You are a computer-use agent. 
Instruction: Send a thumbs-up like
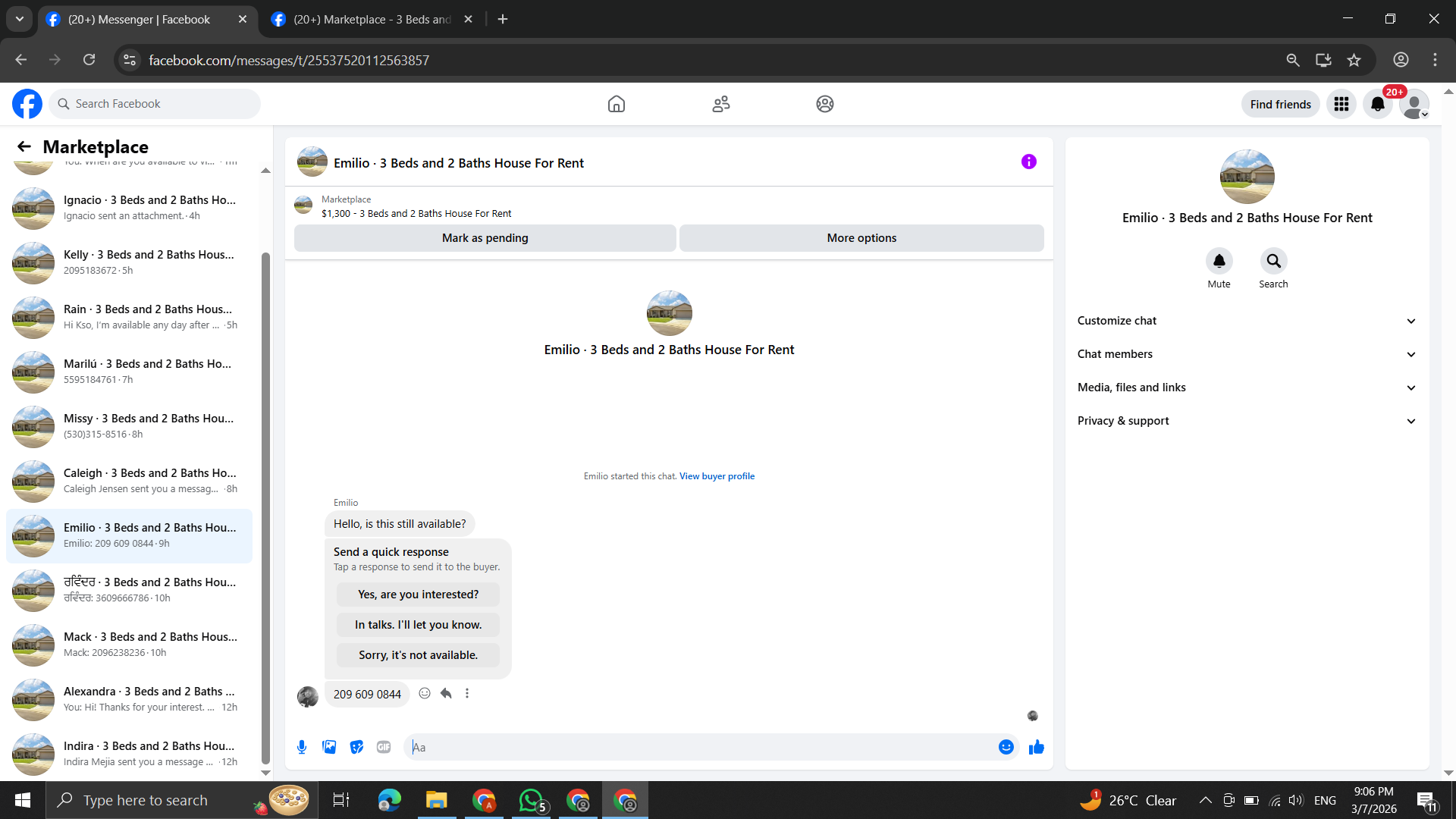click(1037, 747)
